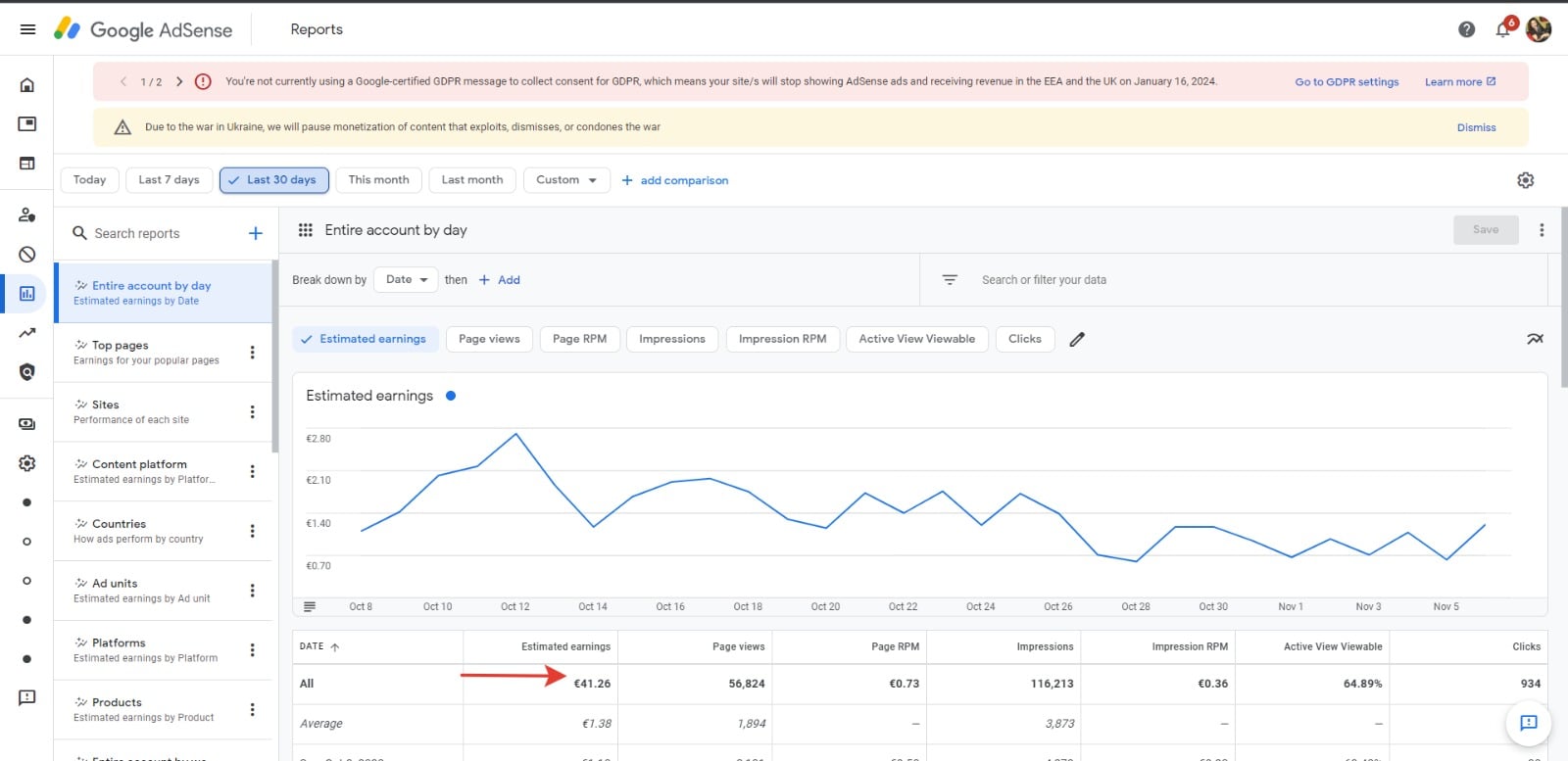This screenshot has height=761, width=1568.
Task: Sort table by the DATE column header
Action: [x=319, y=647]
